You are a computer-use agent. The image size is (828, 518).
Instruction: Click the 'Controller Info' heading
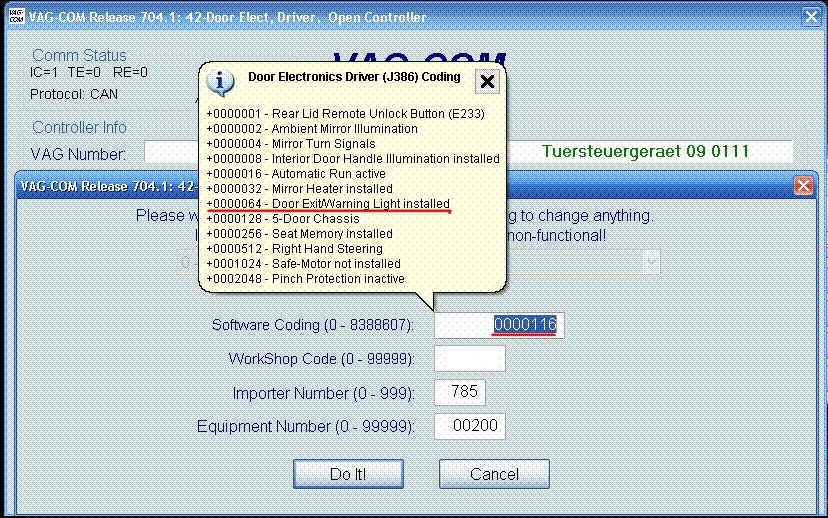click(79, 127)
